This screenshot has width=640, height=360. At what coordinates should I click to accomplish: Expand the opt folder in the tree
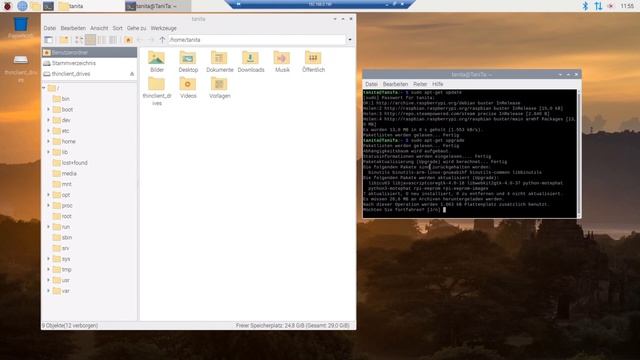click(48, 195)
